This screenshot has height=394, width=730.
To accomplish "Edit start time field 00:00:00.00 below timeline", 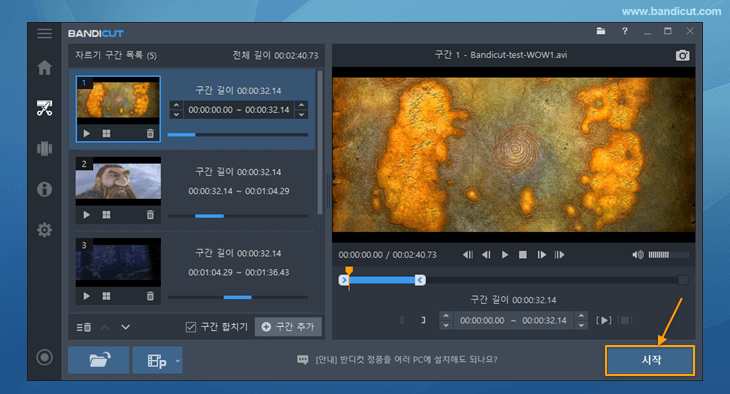I will [x=482, y=320].
